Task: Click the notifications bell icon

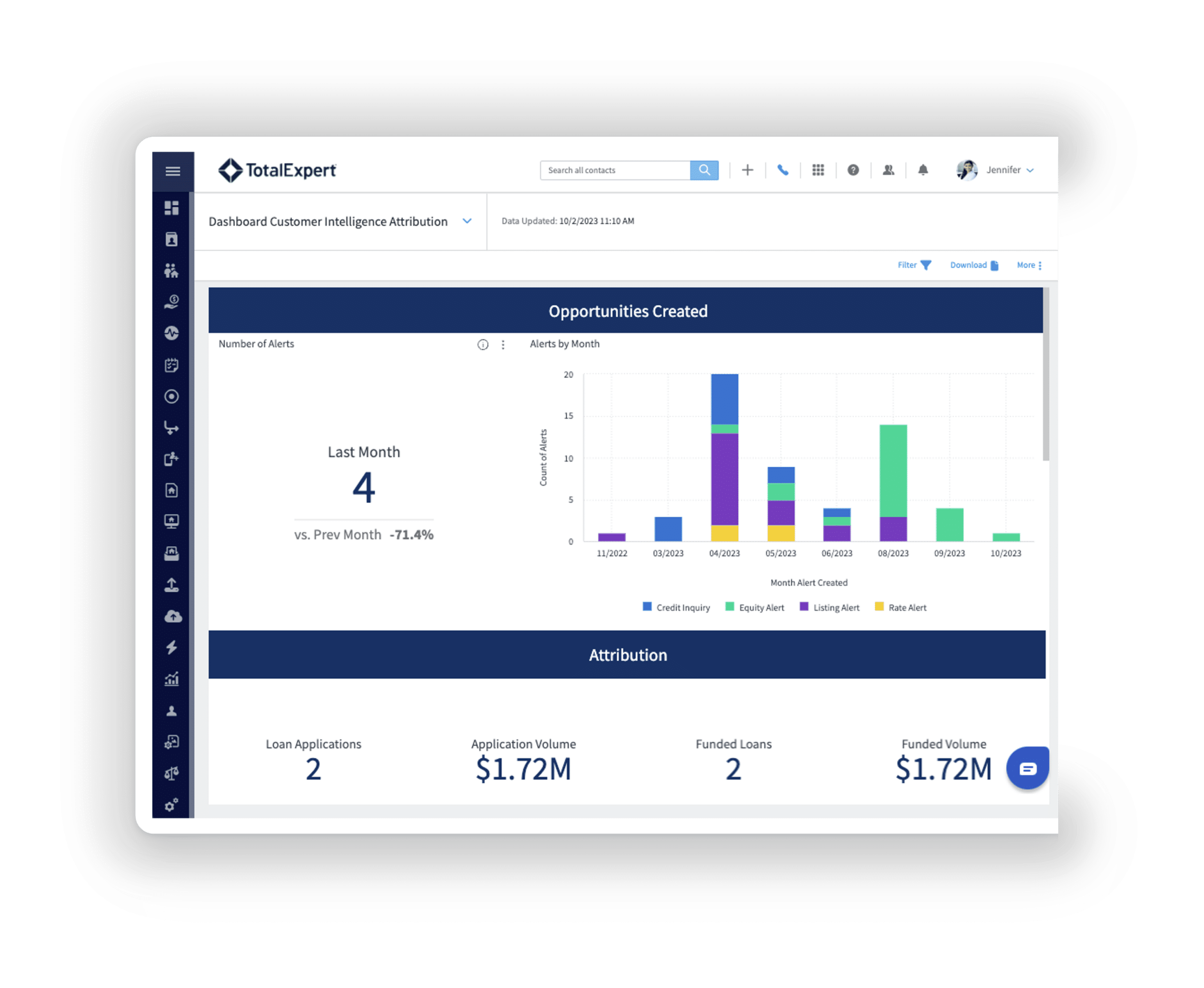Action: click(921, 169)
